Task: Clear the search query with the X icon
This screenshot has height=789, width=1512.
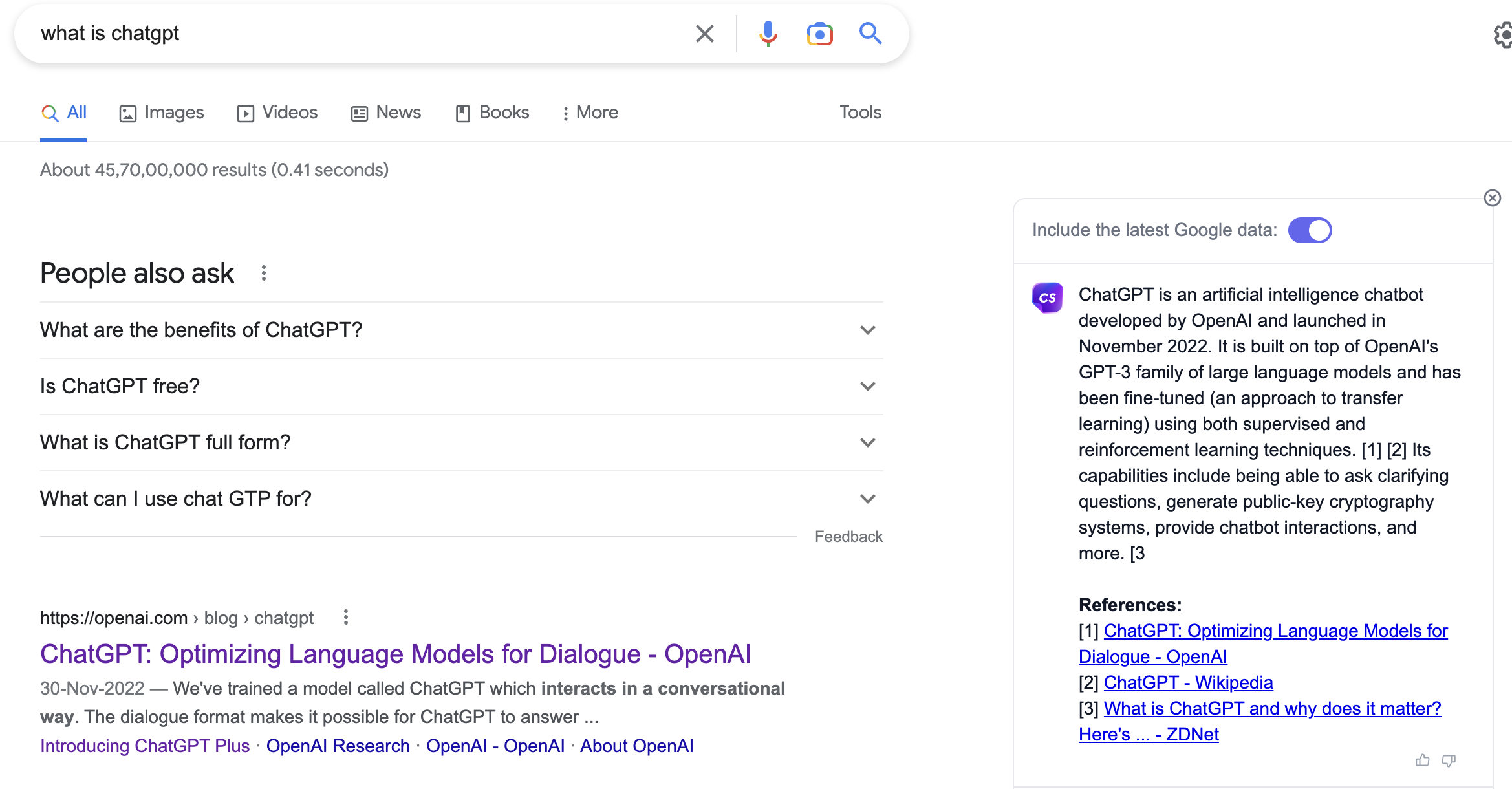Action: point(704,34)
